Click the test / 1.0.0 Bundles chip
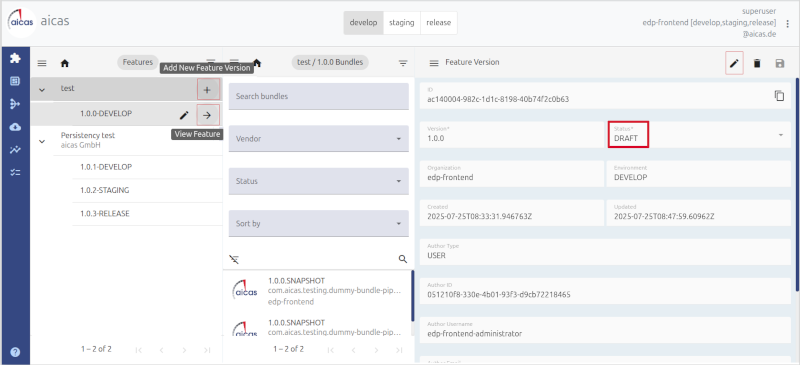The width and height of the screenshot is (800, 365). pyautogui.click(x=330, y=62)
